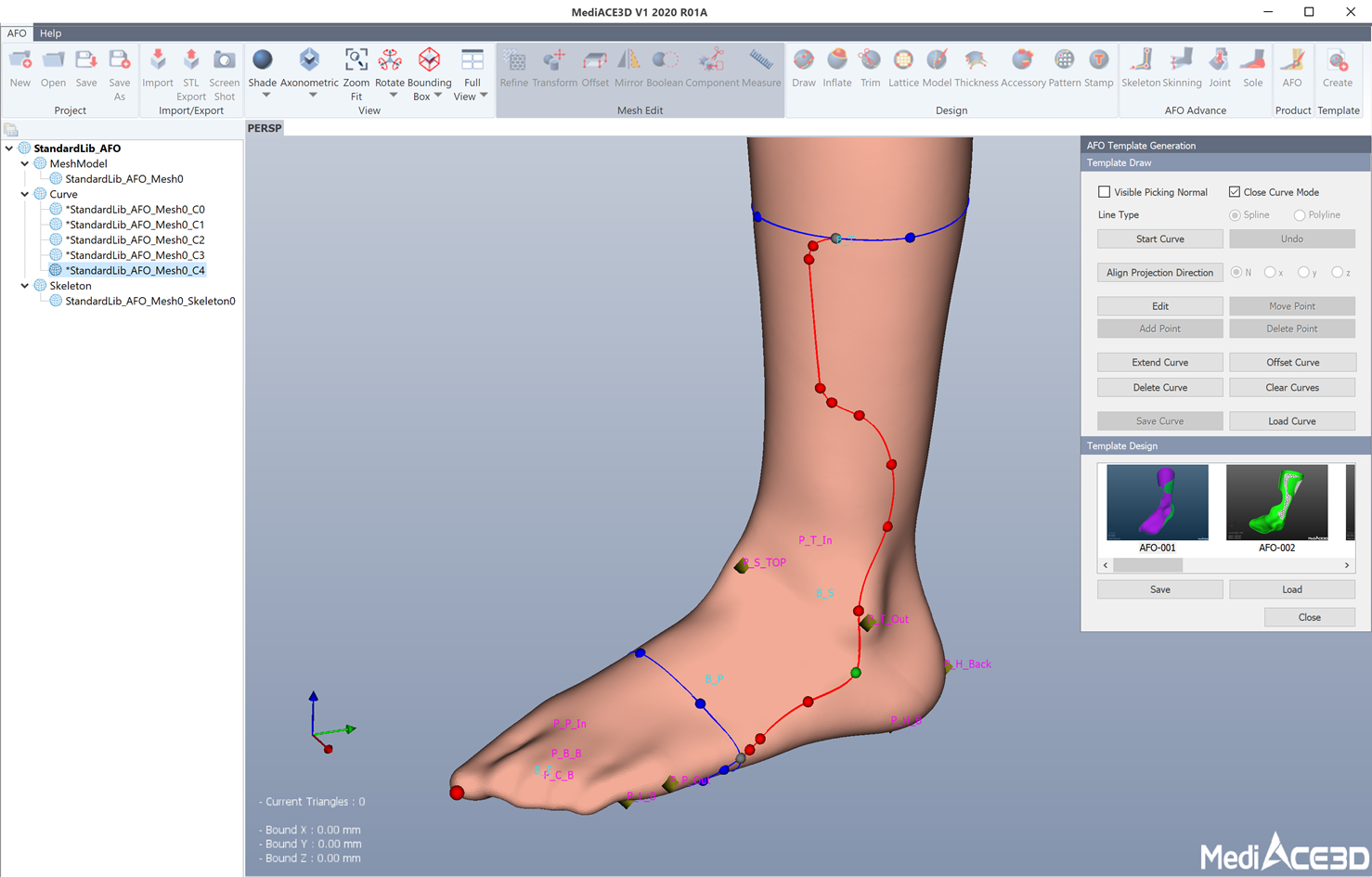This screenshot has width=1372, height=877.
Task: Click the New project icon
Action: 20,61
